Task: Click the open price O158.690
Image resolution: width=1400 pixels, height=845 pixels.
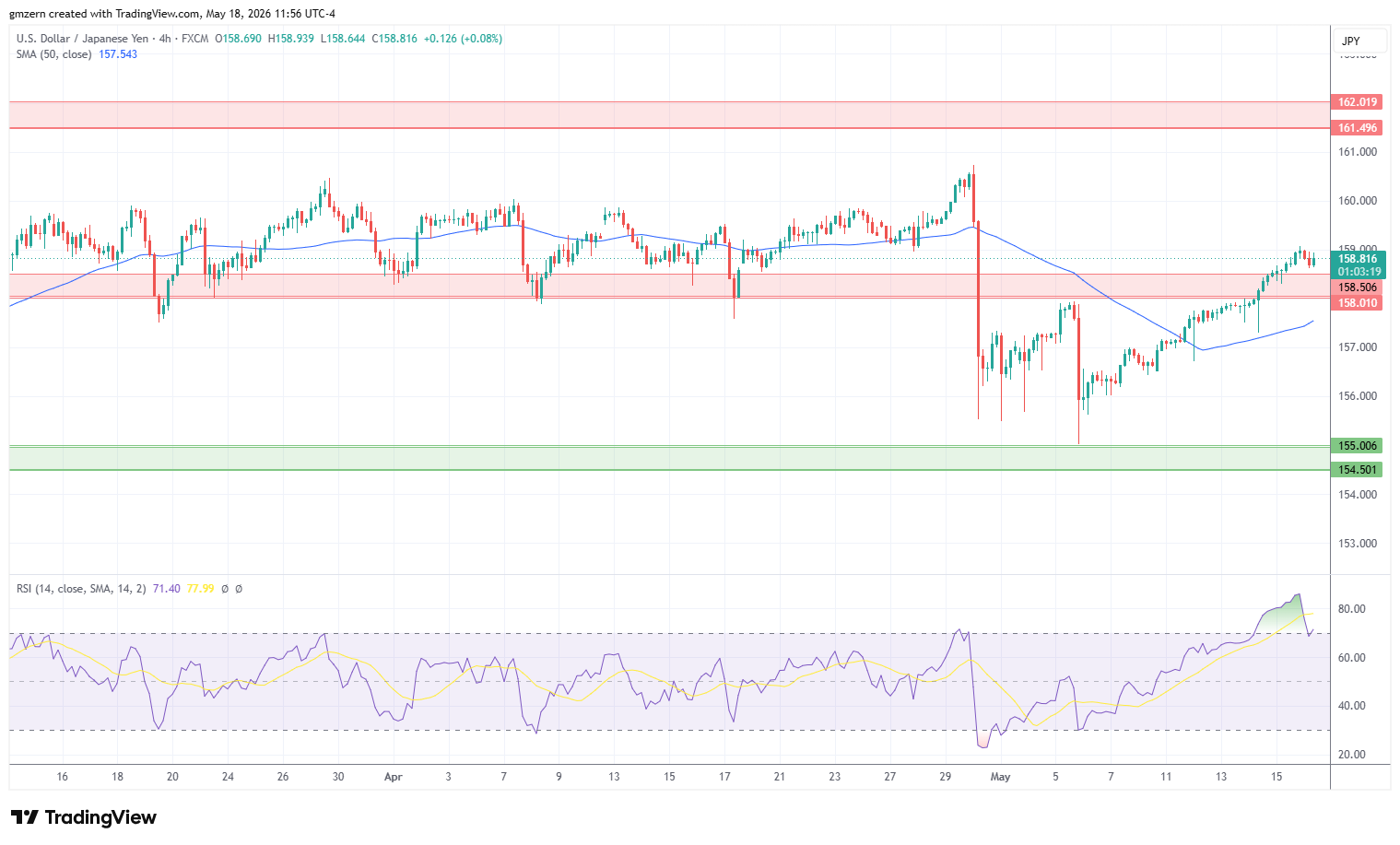Action: pos(239,39)
